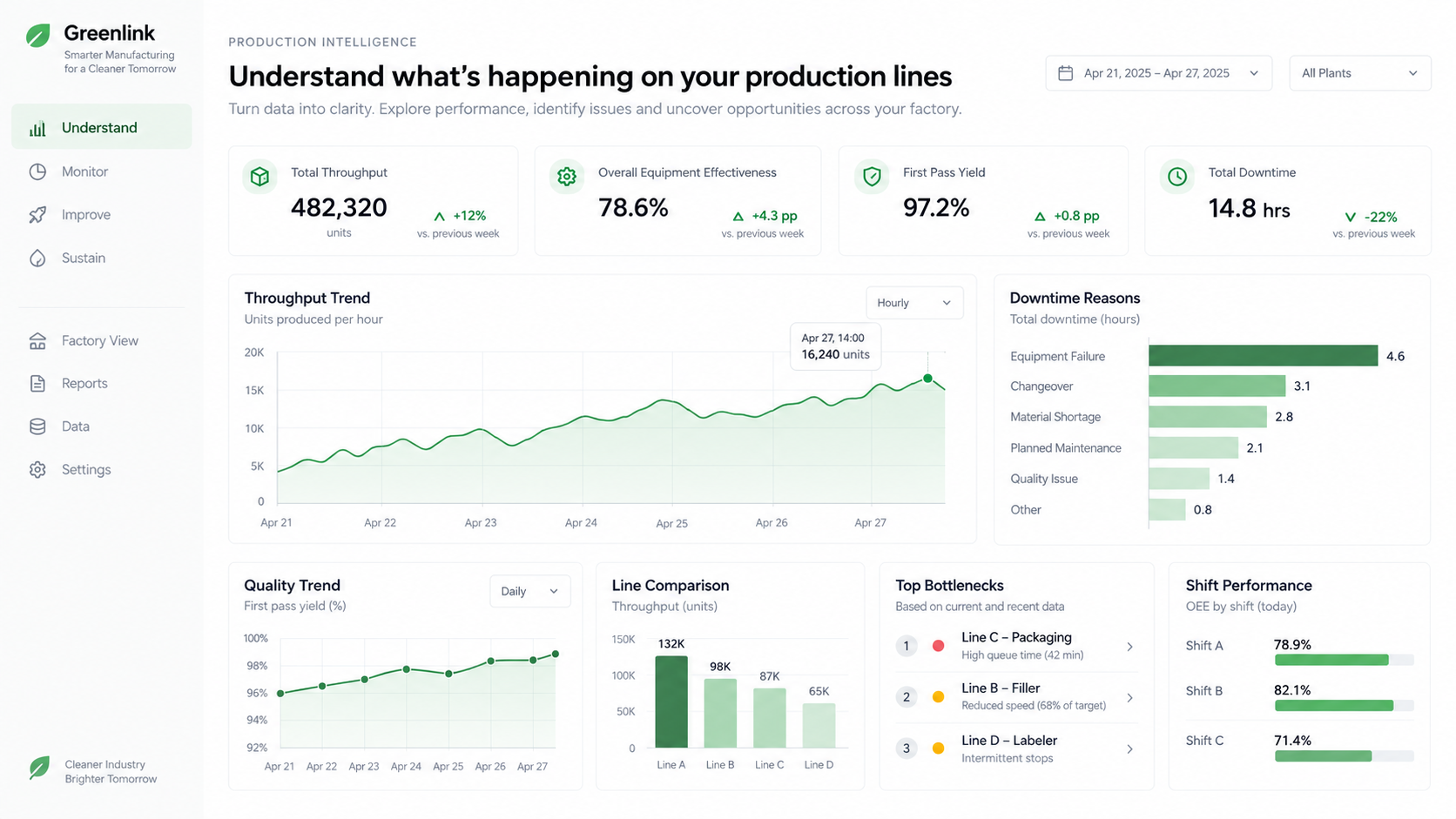Click the tooltip showing 16,240 units
Viewport: 1456px width, 819px height.
click(x=835, y=346)
